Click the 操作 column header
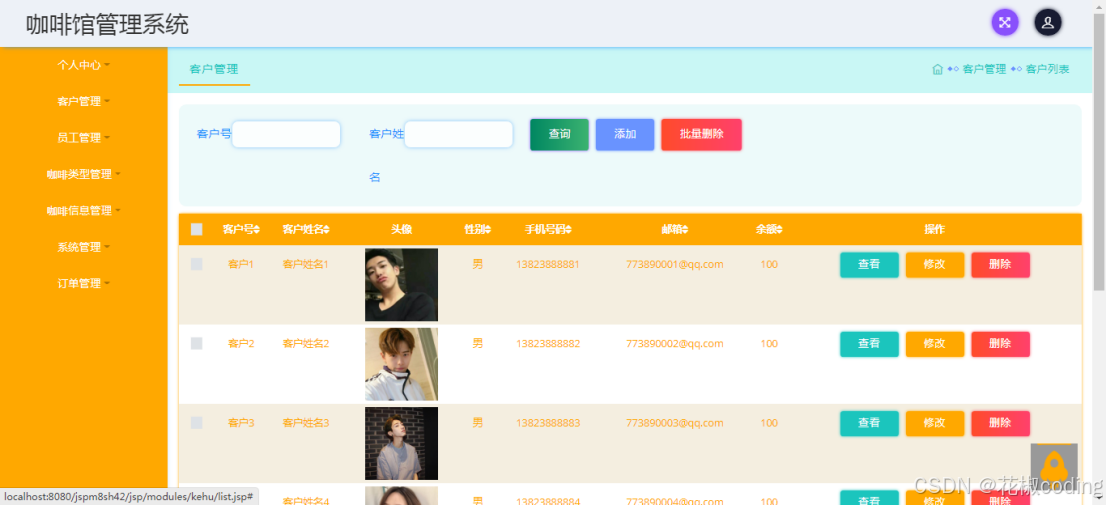 pos(935,229)
